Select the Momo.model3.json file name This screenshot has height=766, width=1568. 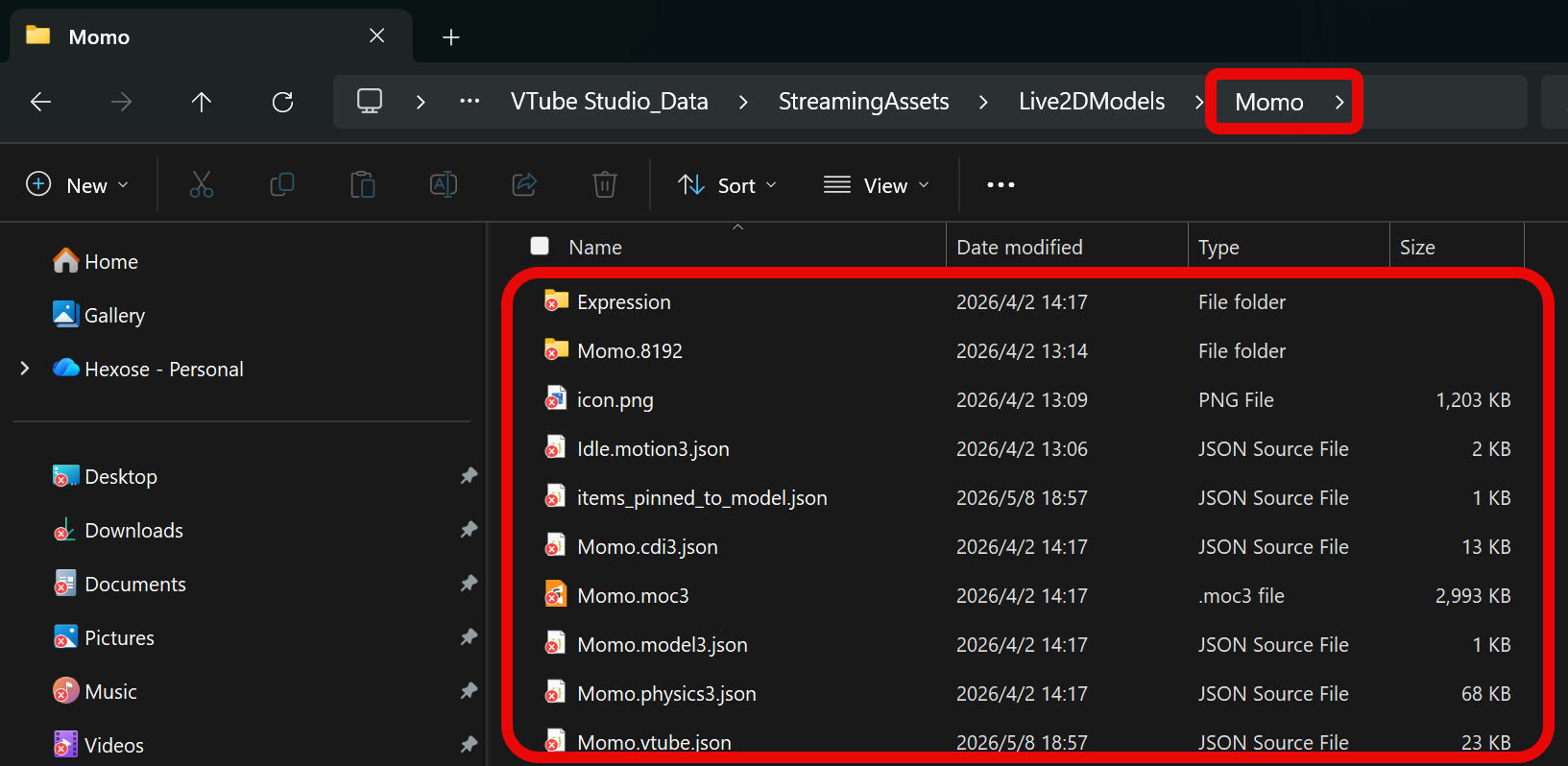click(x=663, y=644)
